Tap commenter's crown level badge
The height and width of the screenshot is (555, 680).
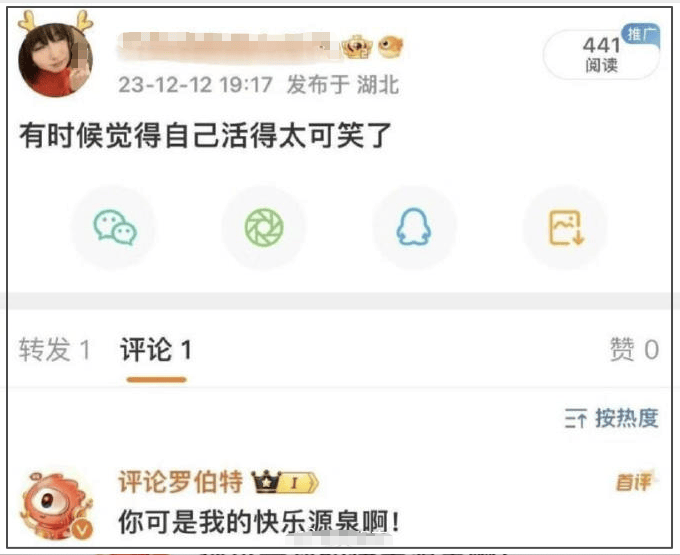285,482
